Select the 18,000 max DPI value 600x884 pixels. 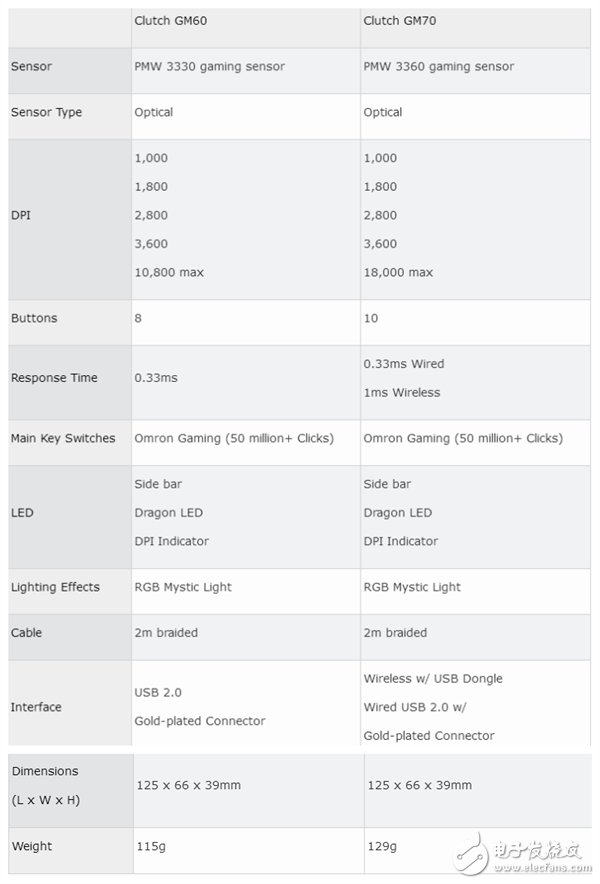pyautogui.click(x=398, y=272)
